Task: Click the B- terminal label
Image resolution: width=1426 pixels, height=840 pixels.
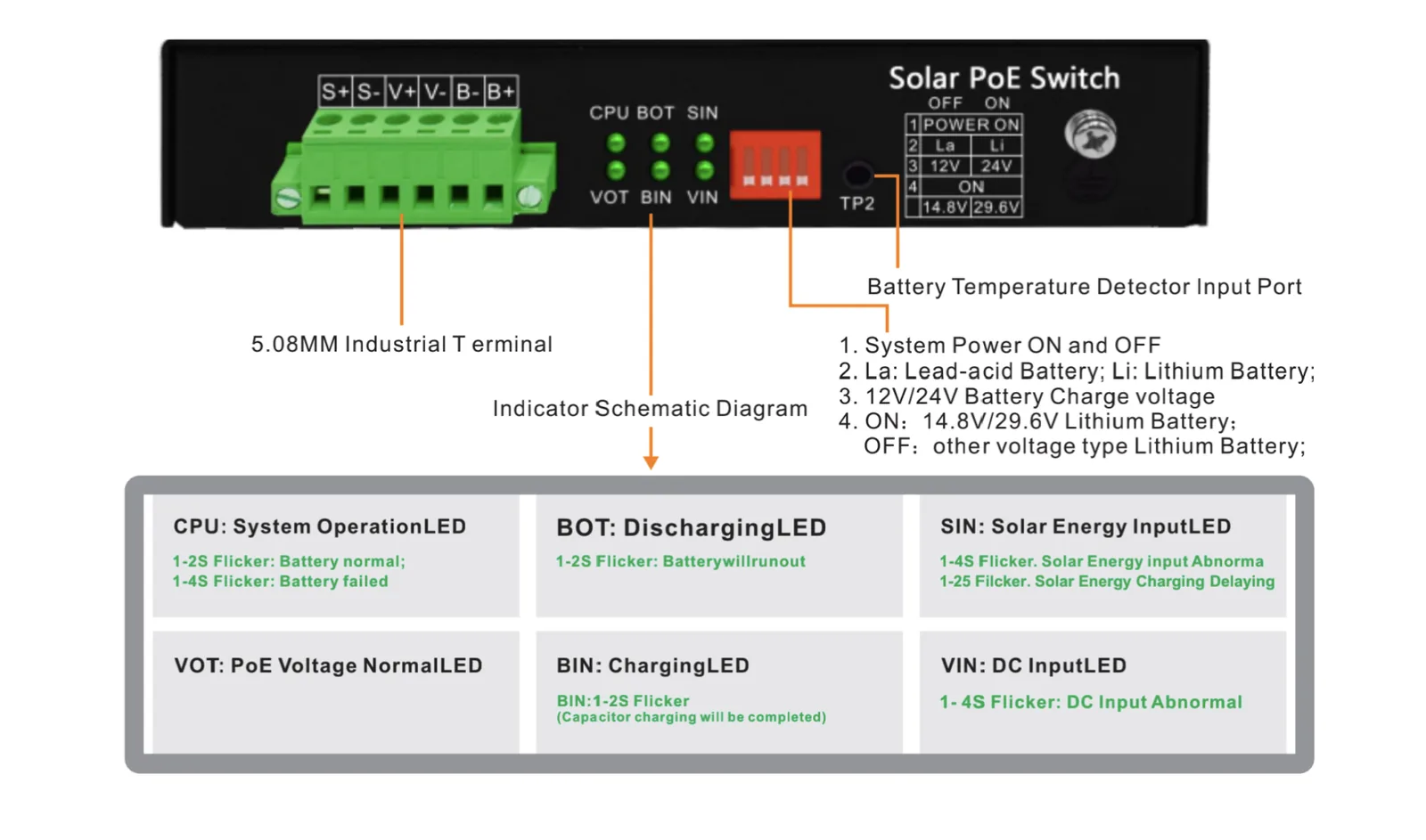Action: [x=467, y=91]
